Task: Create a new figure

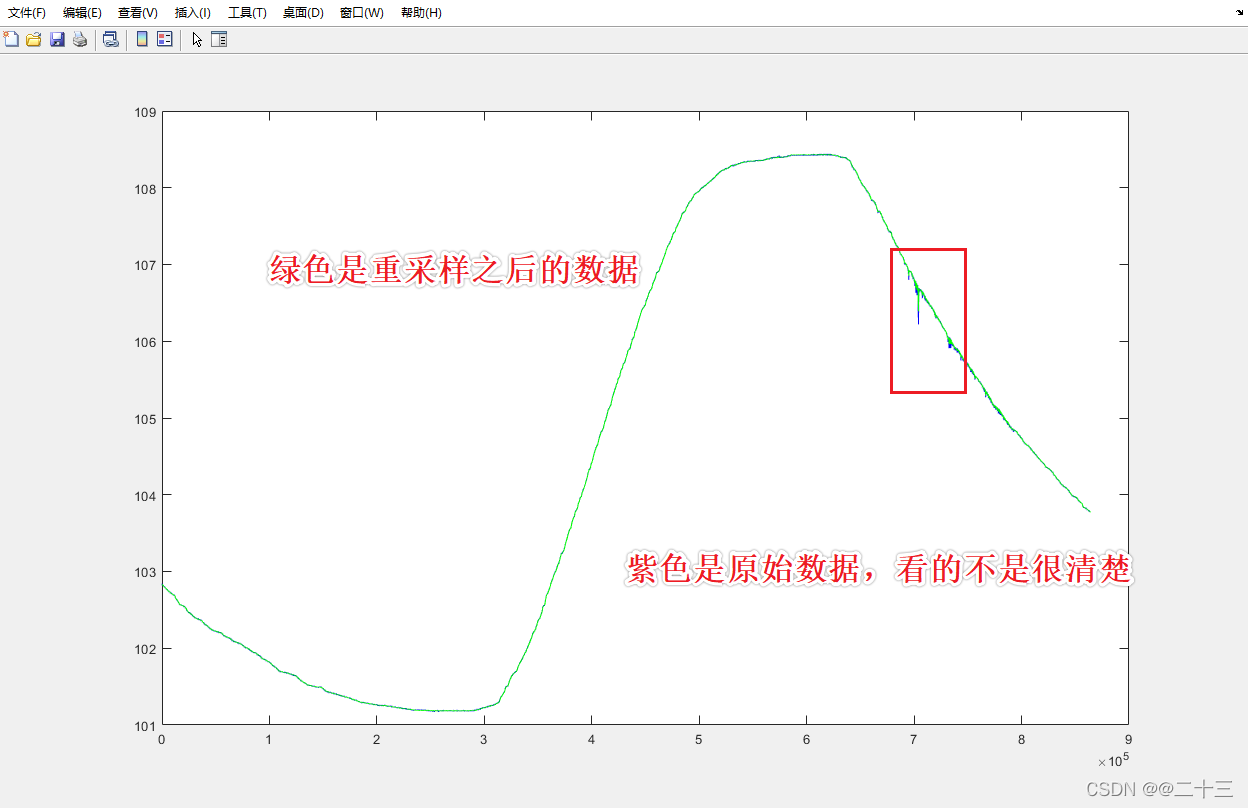Action: (x=11, y=39)
